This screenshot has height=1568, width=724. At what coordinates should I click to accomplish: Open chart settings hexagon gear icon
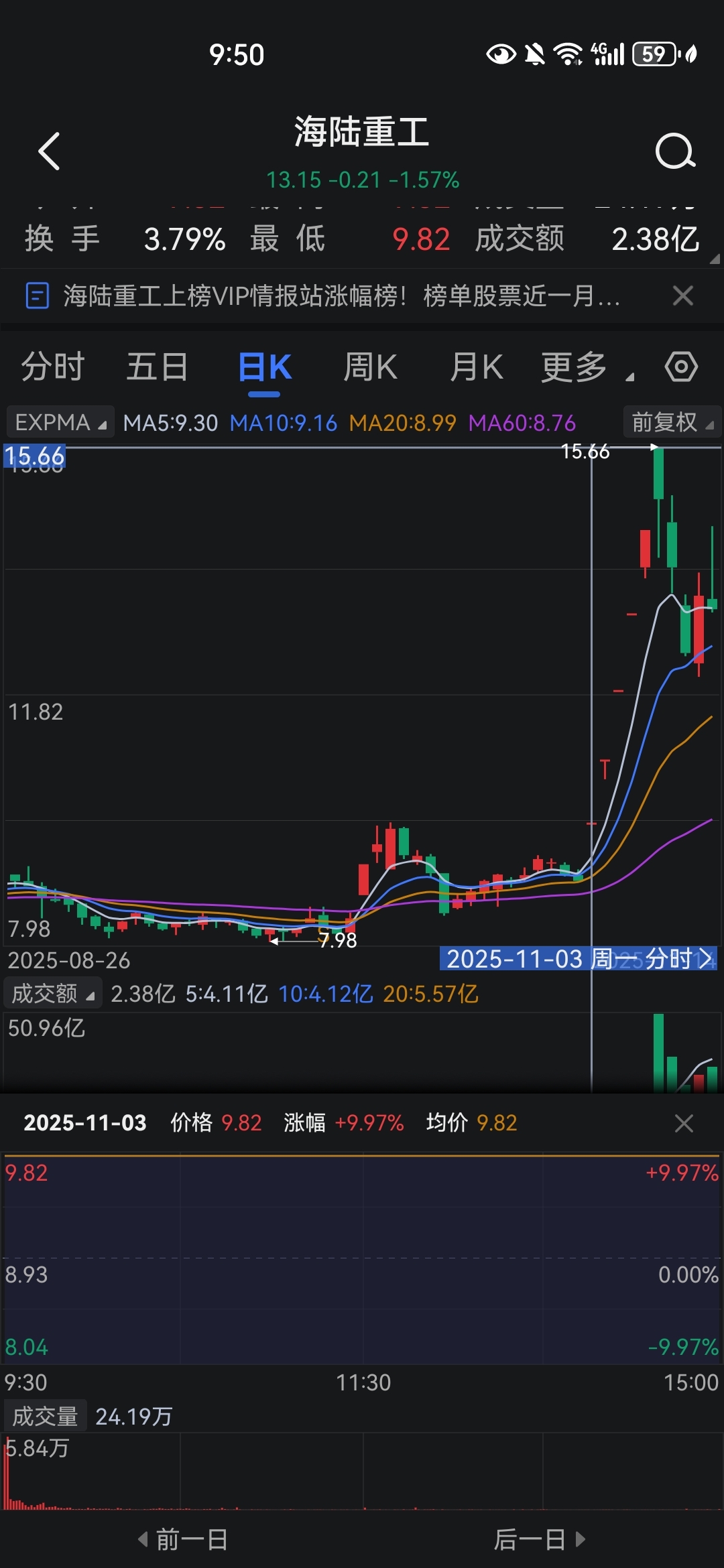(681, 367)
